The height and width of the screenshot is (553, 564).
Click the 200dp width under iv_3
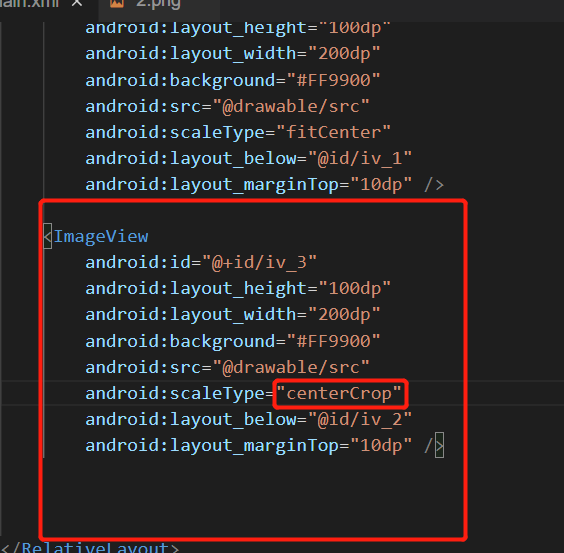point(344,314)
